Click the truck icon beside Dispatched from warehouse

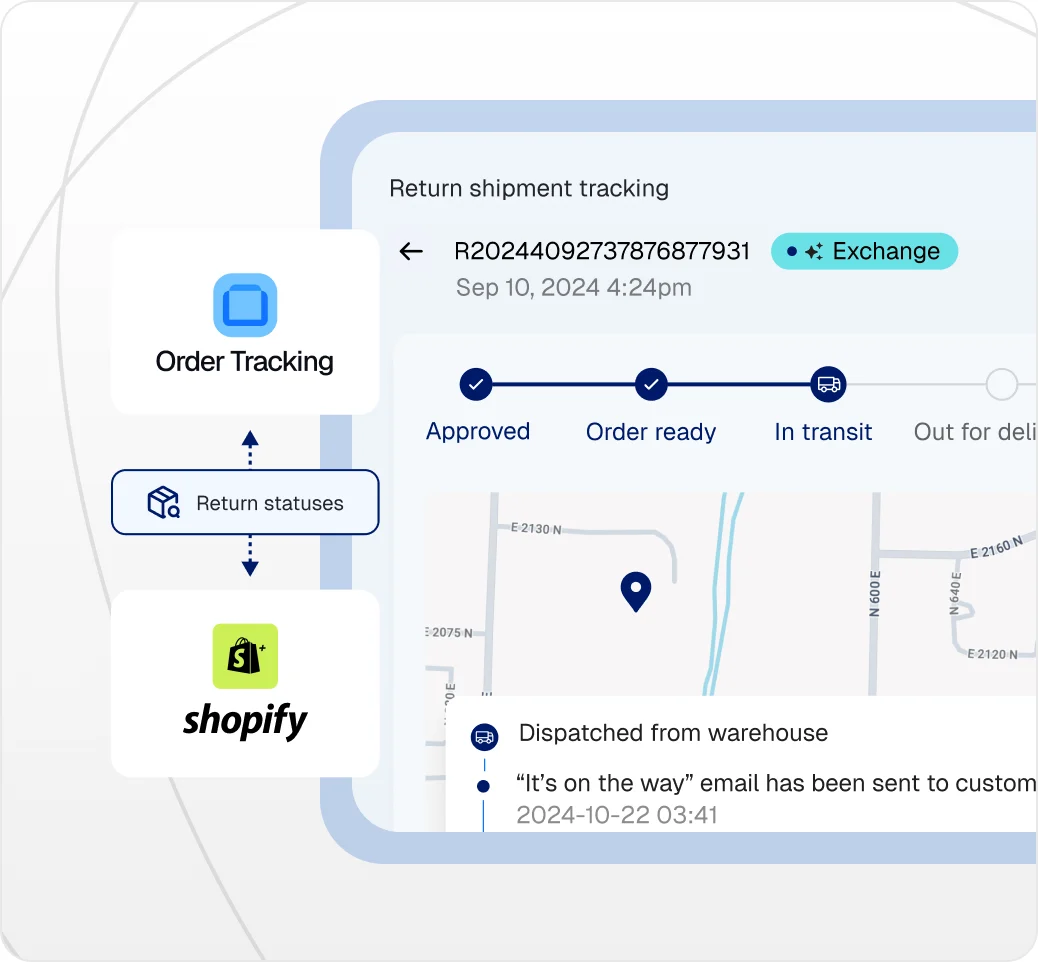tap(485, 737)
